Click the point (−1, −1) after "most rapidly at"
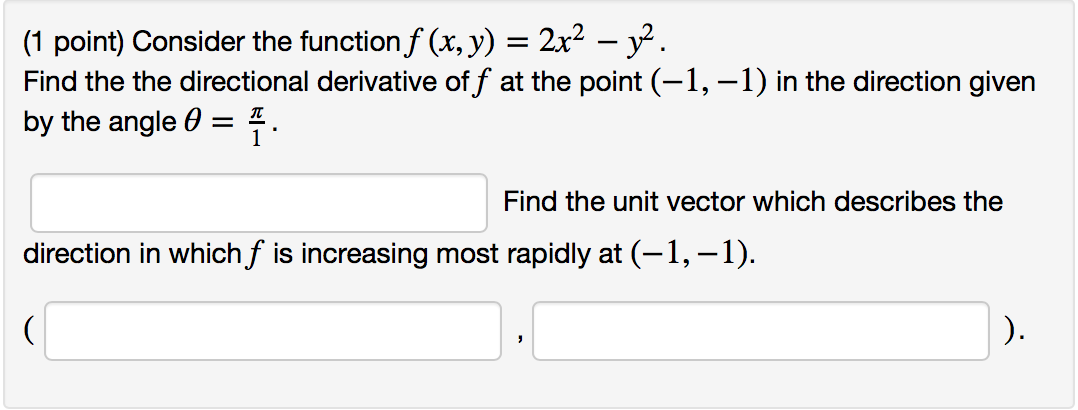The width and height of the screenshot is (1078, 410). tap(694, 254)
